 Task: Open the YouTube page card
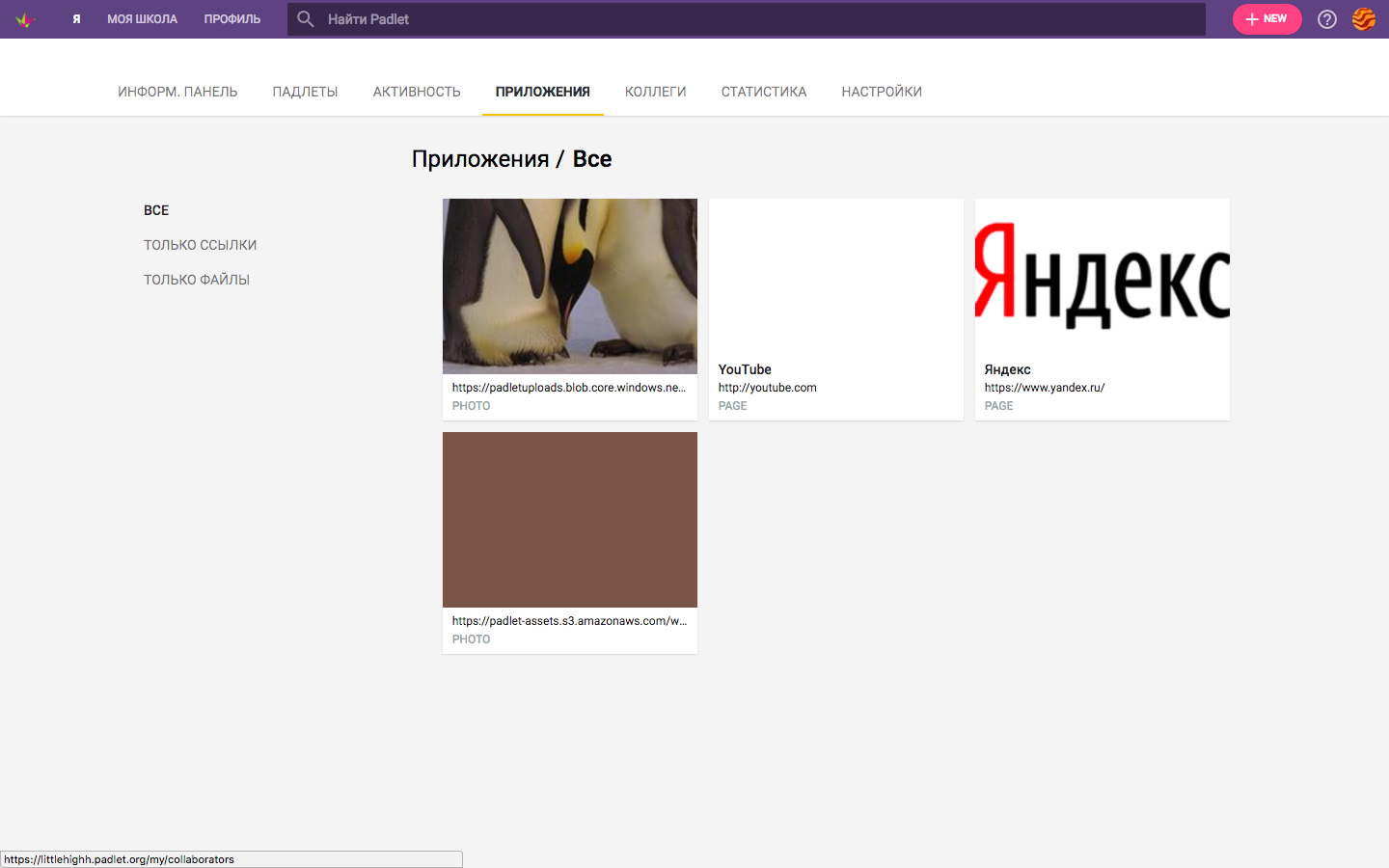point(835,309)
